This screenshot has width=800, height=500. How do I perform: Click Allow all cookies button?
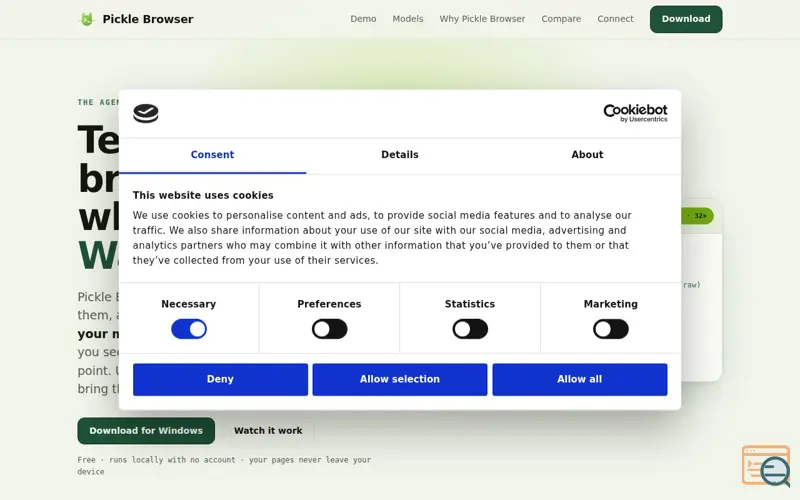click(580, 380)
